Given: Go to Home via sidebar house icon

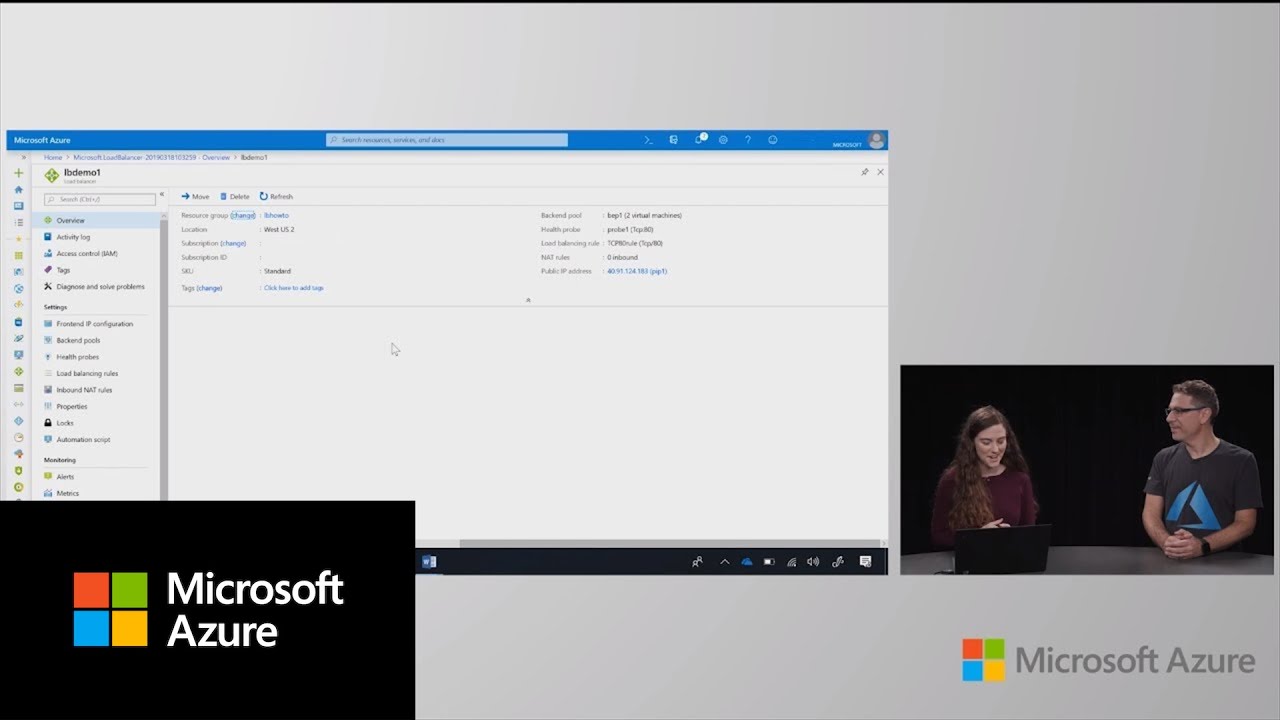Looking at the screenshot, I should click(18, 189).
